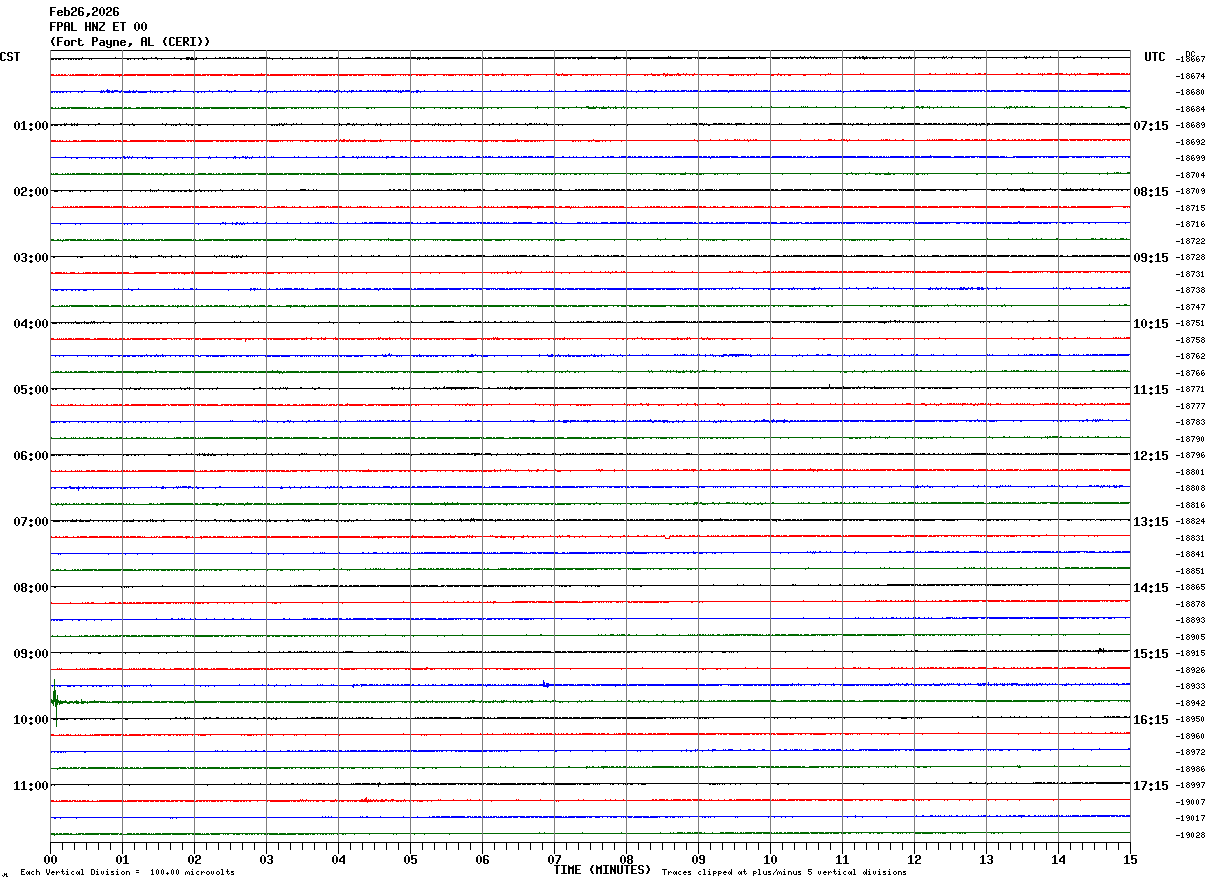This screenshot has height=886, width=1210.
Task: Click the "05:00" CST time label
Action: (x=31, y=390)
